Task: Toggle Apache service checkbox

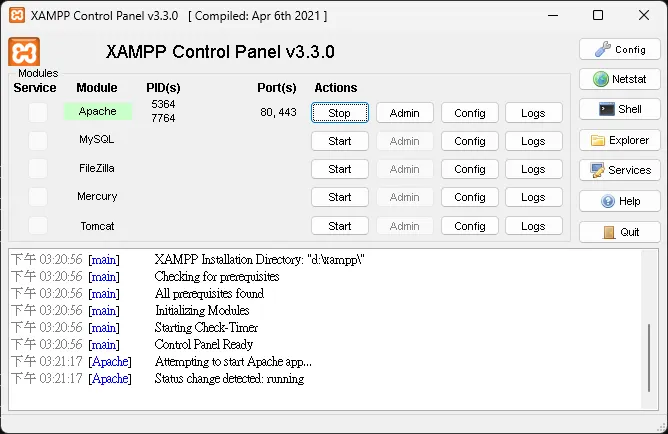Action: coord(38,112)
